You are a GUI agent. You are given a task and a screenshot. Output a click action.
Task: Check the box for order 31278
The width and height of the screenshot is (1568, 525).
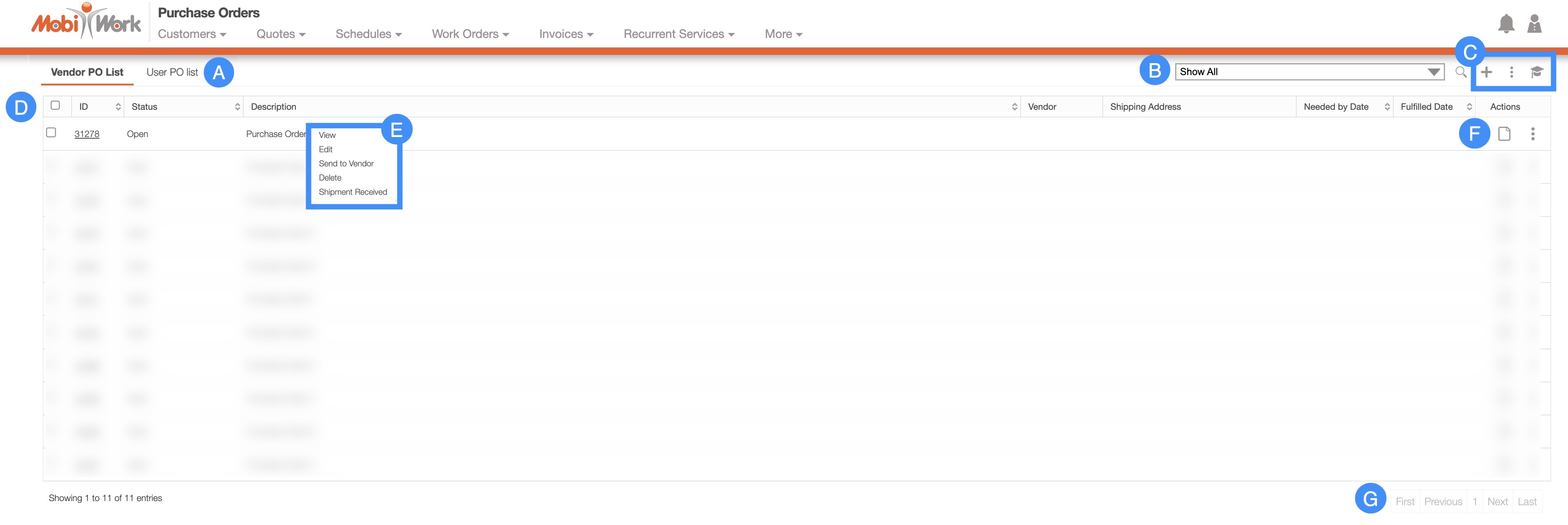52,133
